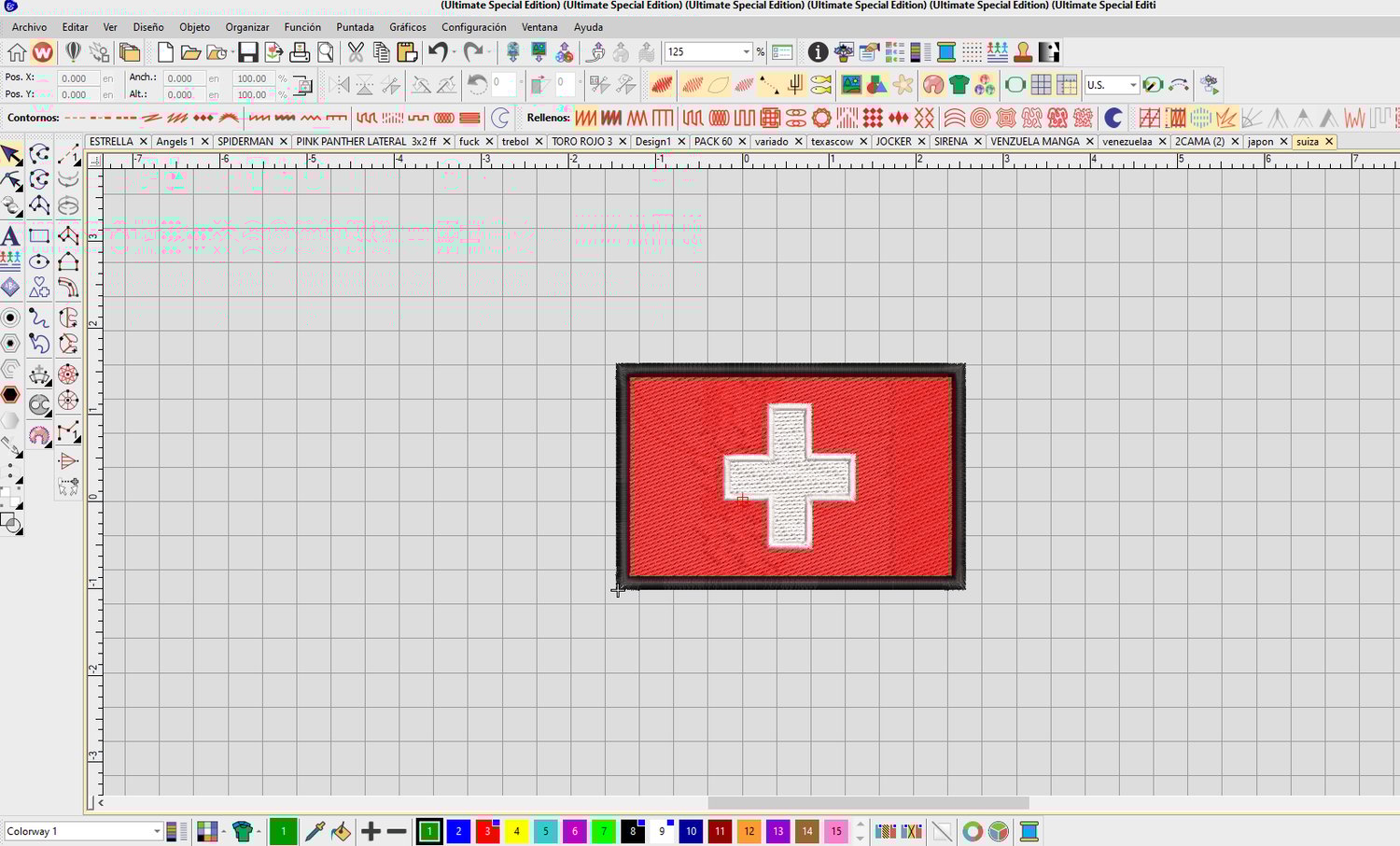The height and width of the screenshot is (846, 1400).
Task: Undo the last action
Action: (438, 52)
